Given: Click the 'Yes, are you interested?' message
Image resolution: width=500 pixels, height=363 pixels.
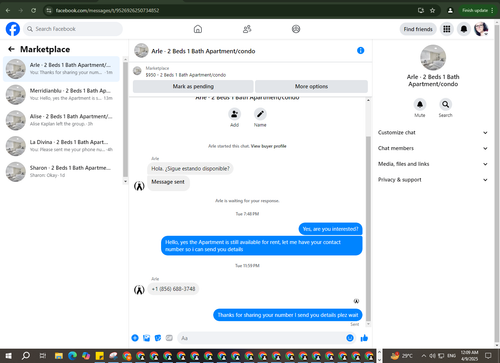Looking at the screenshot, I should pyautogui.click(x=330, y=229).
